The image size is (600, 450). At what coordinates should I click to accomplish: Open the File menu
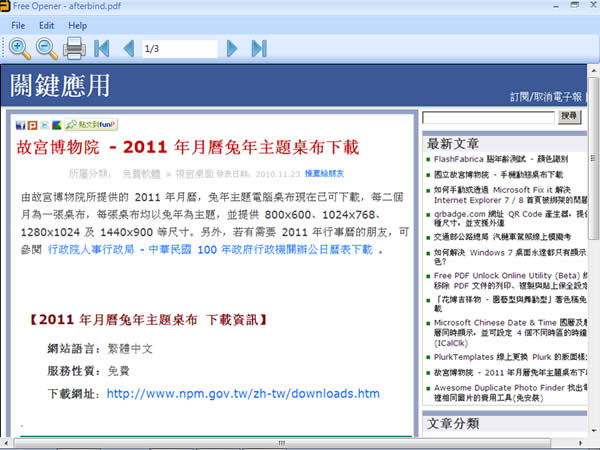(18, 26)
